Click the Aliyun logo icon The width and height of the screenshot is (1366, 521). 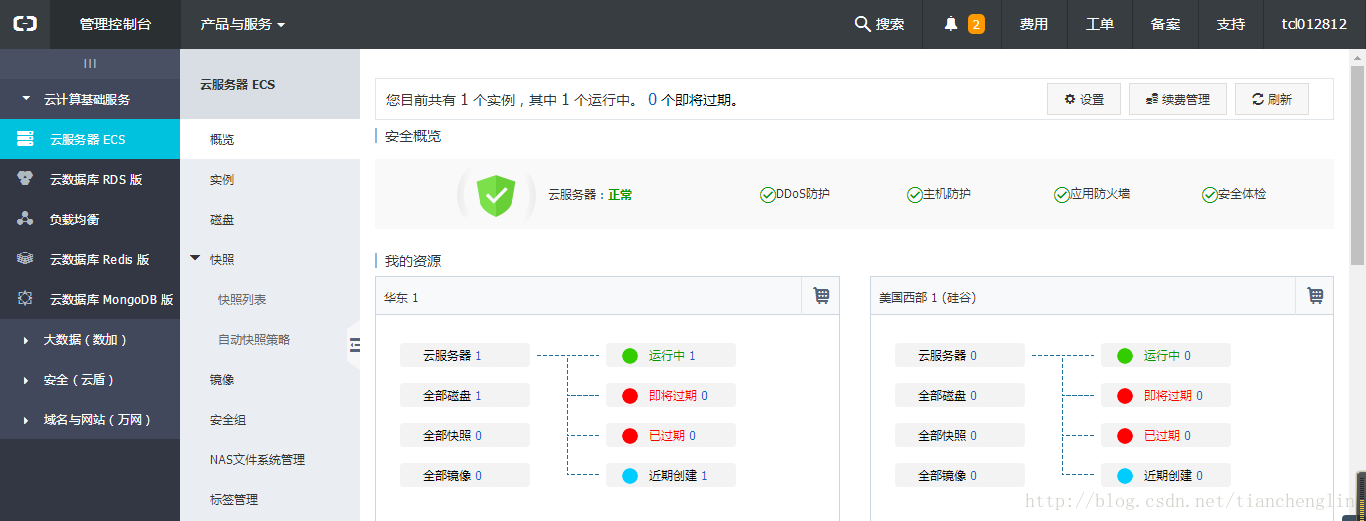click(25, 24)
